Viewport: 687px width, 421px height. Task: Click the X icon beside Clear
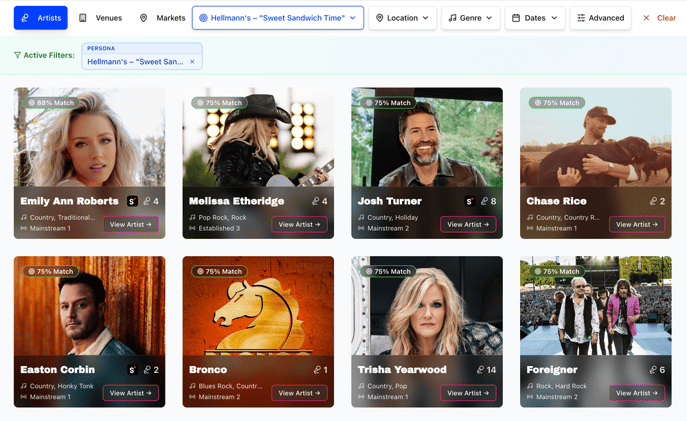pyautogui.click(x=646, y=18)
